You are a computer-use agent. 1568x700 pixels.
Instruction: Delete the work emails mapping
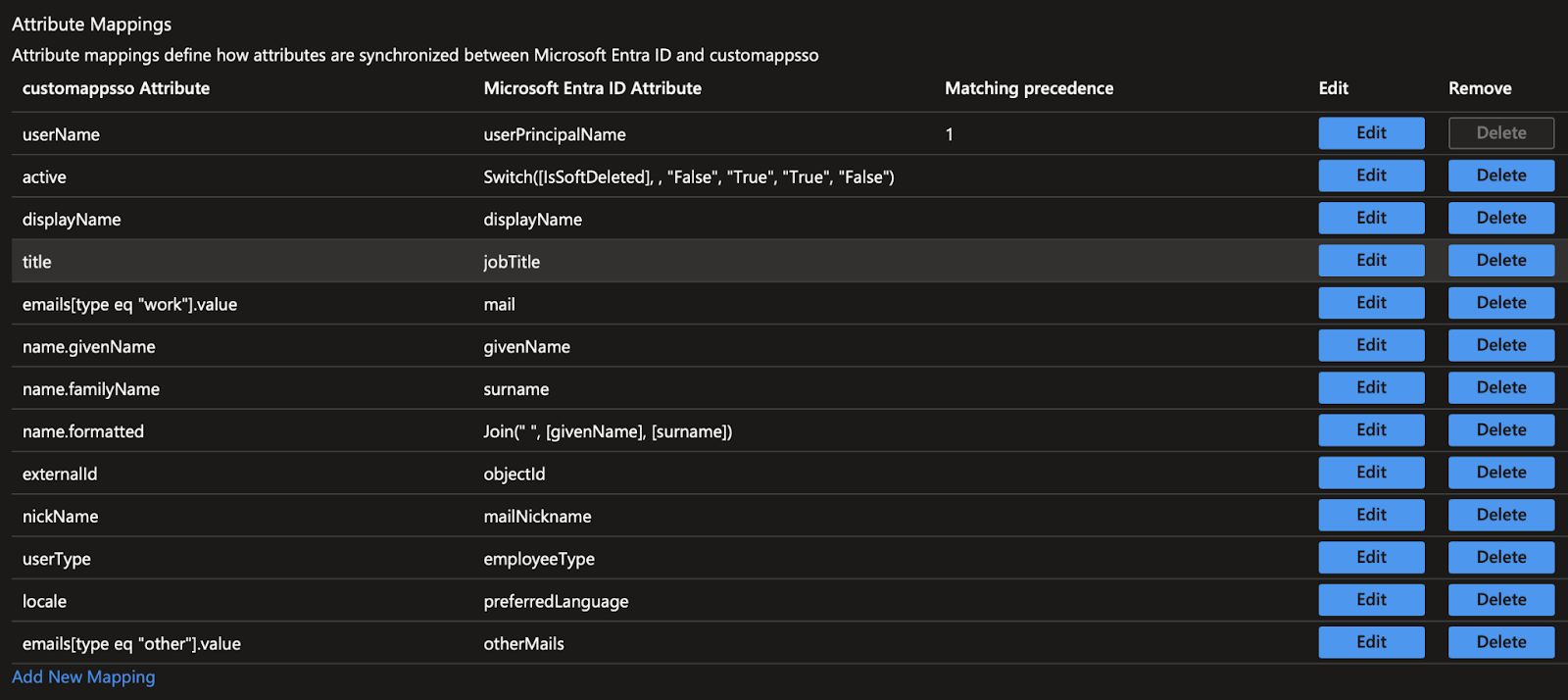(1501, 303)
